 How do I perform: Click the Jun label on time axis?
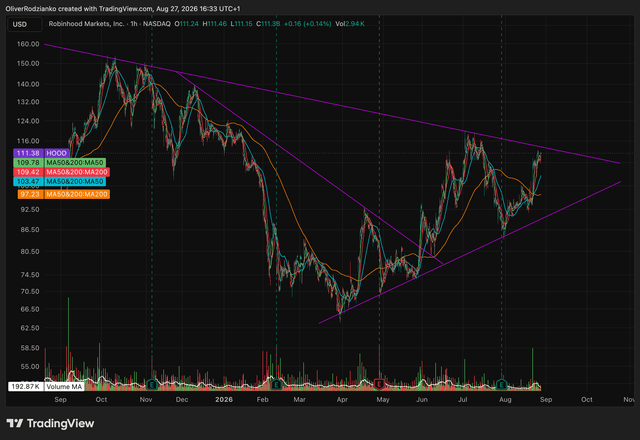point(422,400)
